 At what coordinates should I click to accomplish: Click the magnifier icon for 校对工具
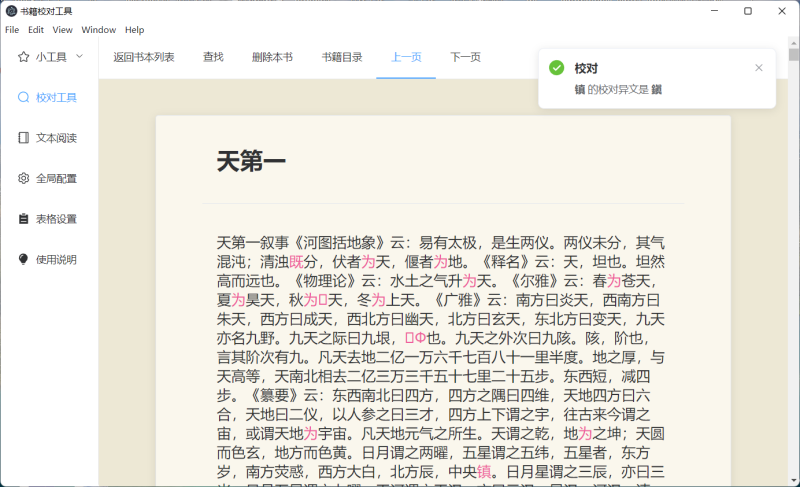point(23,97)
